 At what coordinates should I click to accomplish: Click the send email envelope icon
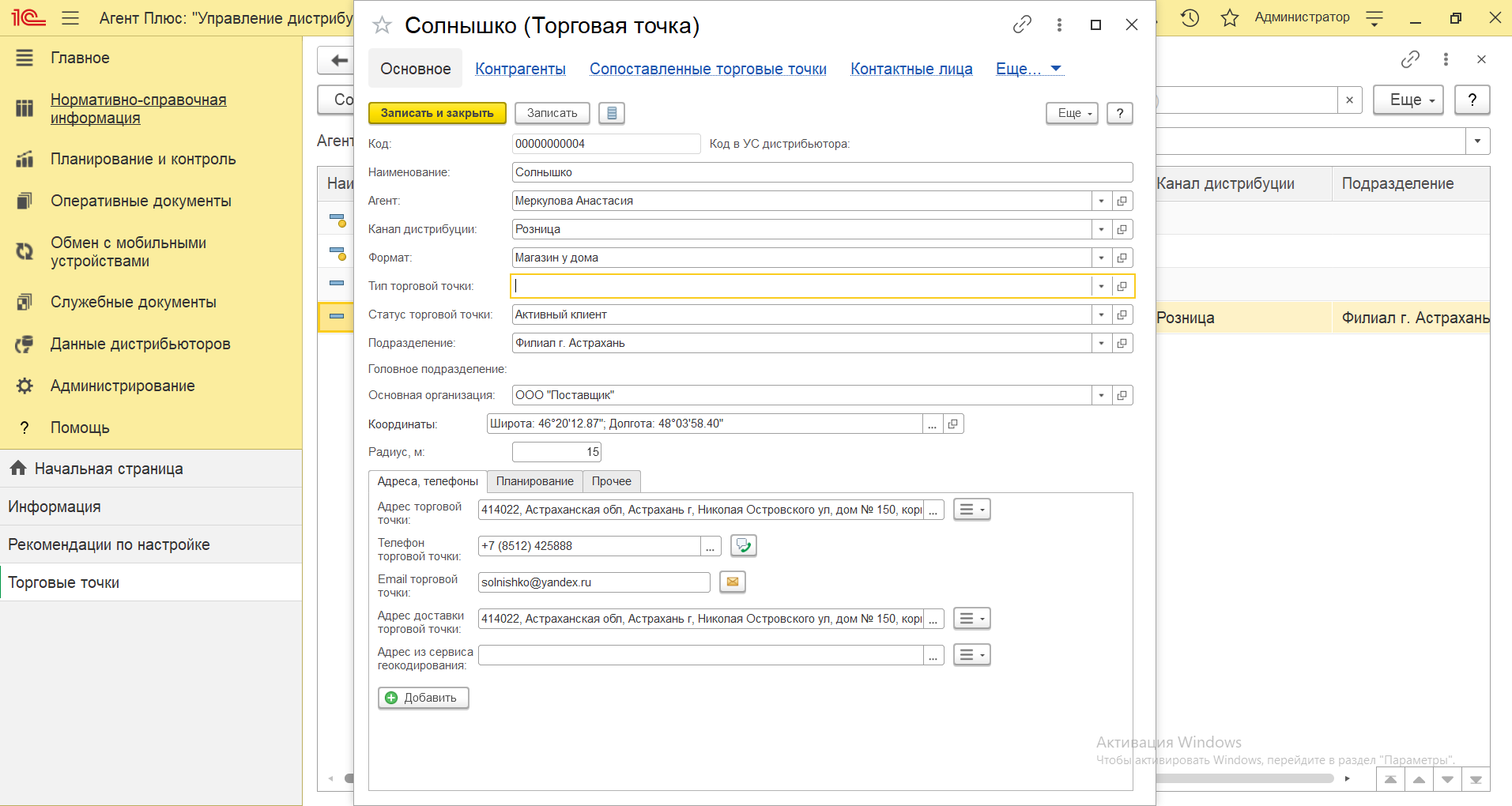[733, 582]
